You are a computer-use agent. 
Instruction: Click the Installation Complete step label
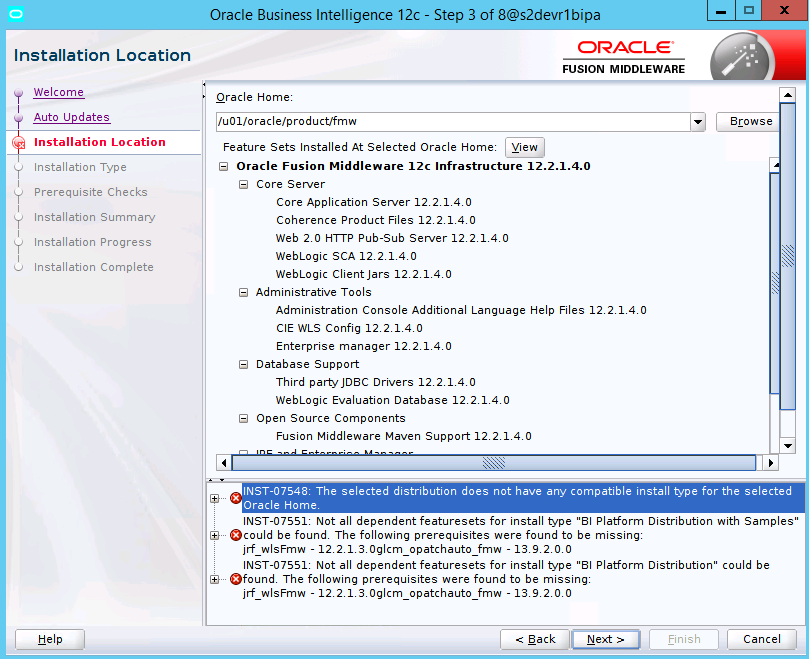click(94, 267)
